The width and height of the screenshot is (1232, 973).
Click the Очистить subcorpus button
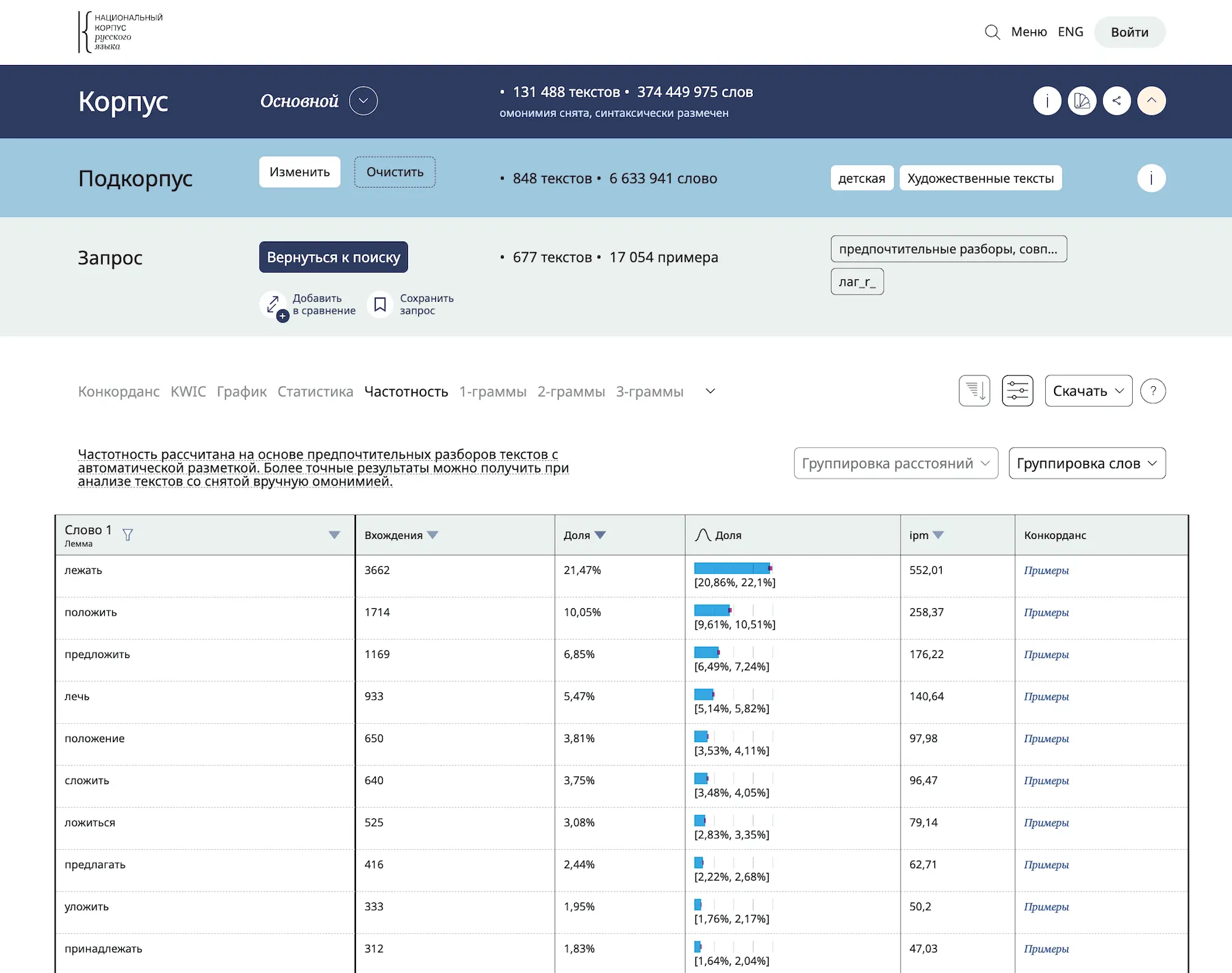click(x=395, y=172)
